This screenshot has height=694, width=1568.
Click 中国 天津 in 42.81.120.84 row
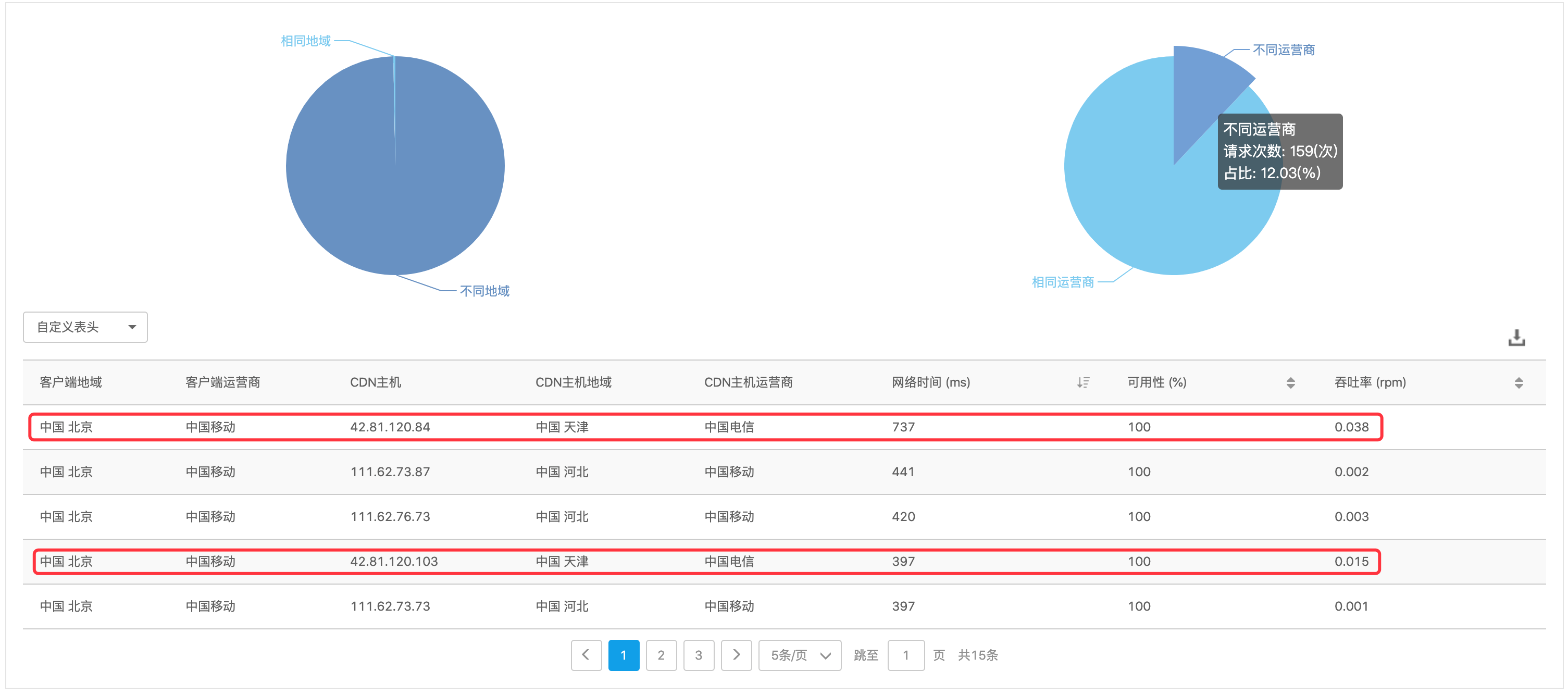point(562,427)
